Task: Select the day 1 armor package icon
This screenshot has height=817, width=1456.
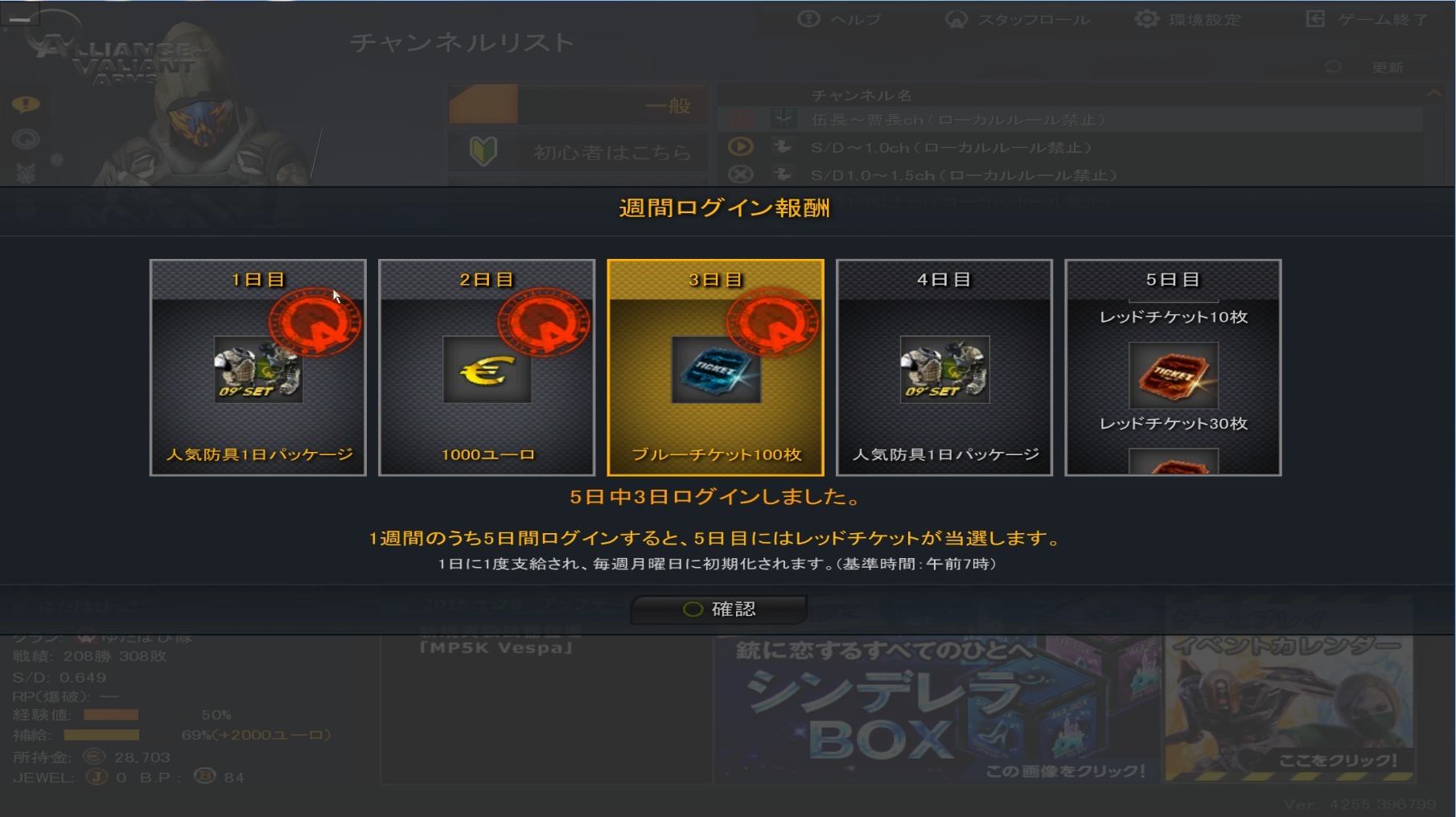Action: 258,370
